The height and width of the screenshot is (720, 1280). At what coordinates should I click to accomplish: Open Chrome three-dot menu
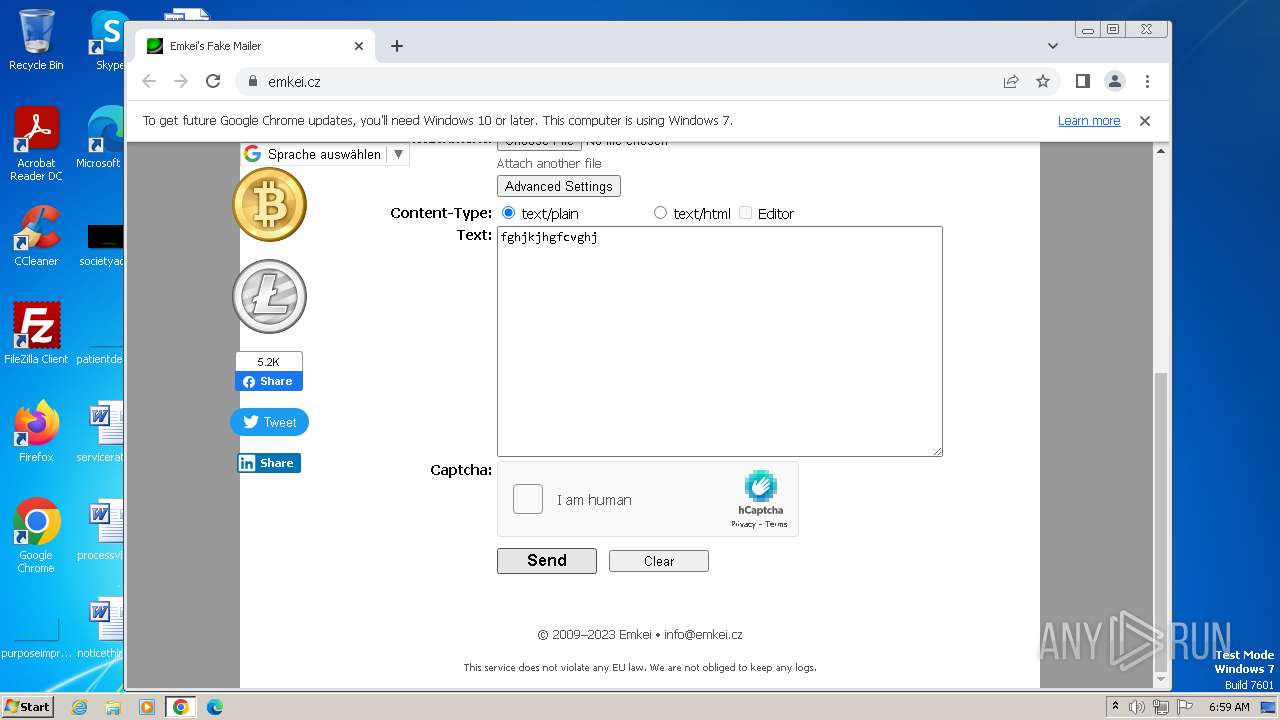pos(1147,81)
